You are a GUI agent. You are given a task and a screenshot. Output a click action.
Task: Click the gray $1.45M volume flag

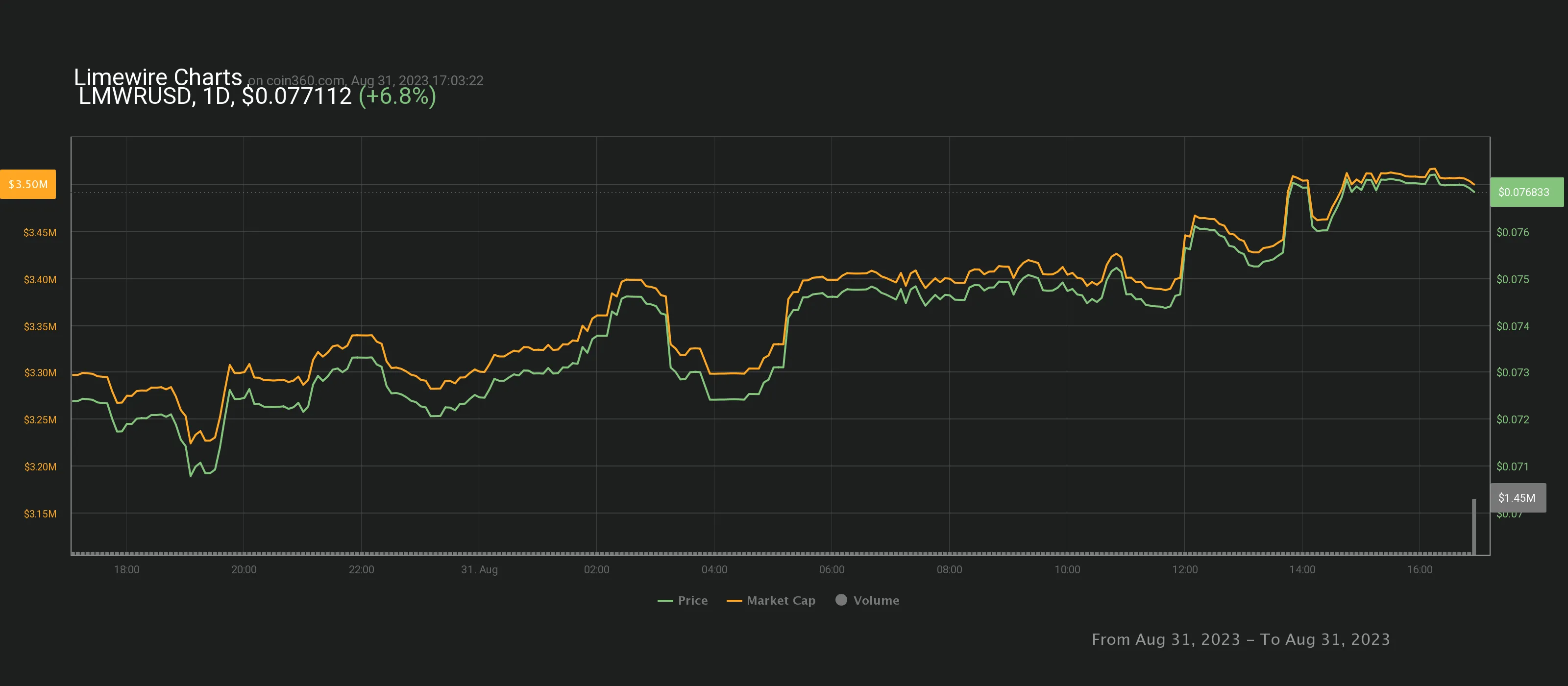1517,497
